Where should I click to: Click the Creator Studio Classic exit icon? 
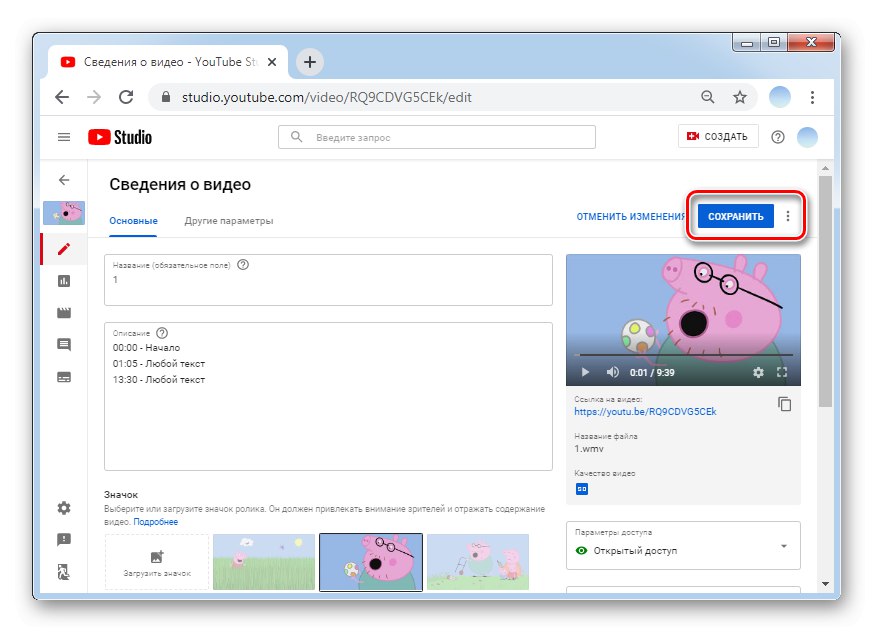pyautogui.click(x=64, y=572)
